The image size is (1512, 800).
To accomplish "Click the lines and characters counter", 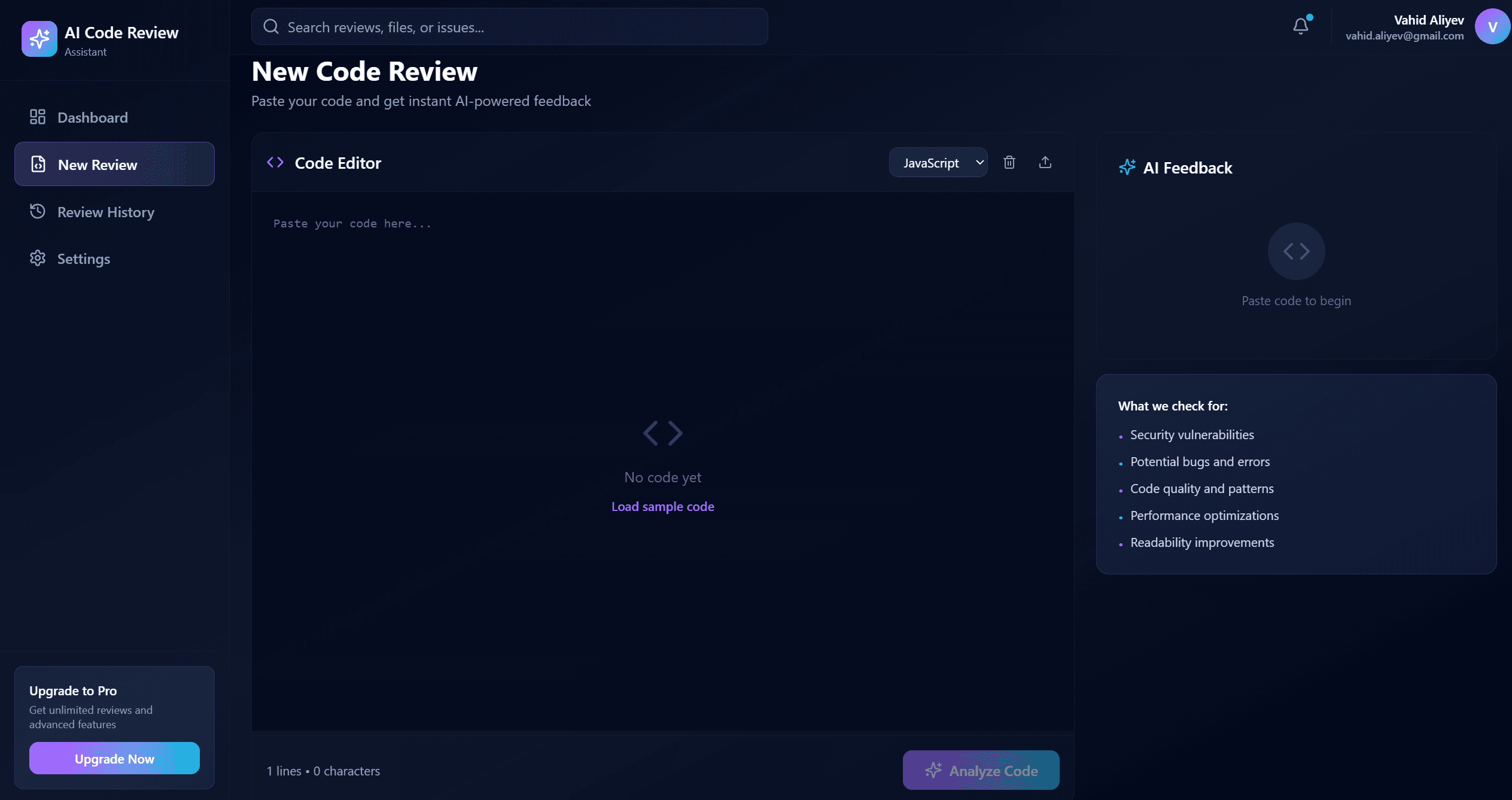I will 323,771.
